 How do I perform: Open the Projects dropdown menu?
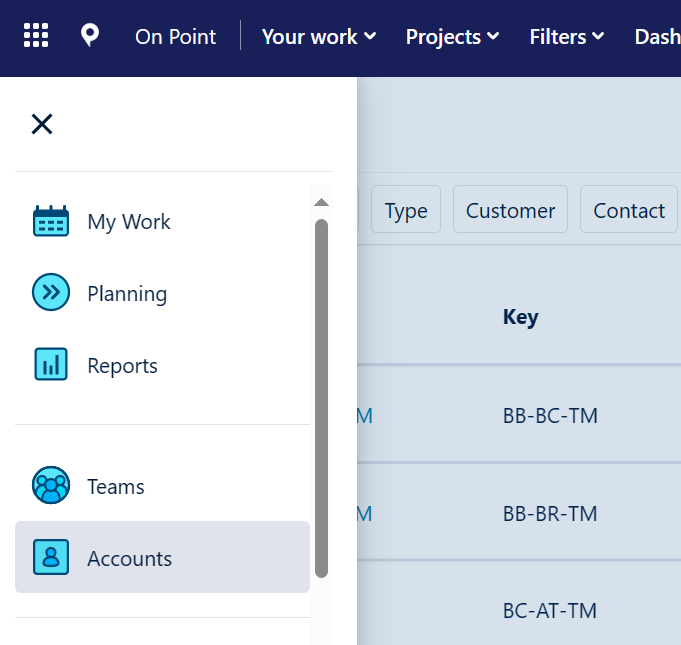(452, 37)
